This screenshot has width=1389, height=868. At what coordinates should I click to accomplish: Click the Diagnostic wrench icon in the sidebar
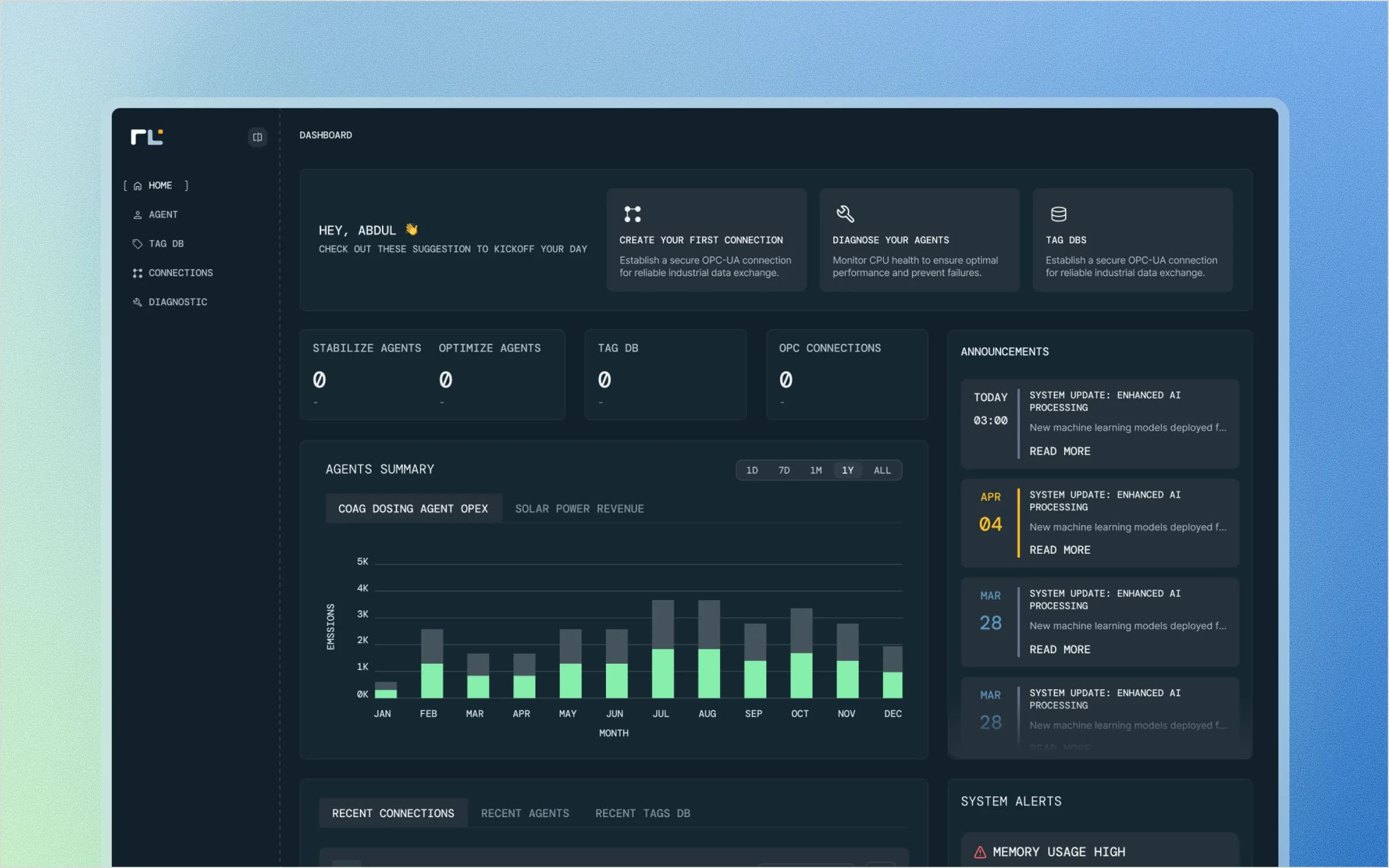[138, 302]
